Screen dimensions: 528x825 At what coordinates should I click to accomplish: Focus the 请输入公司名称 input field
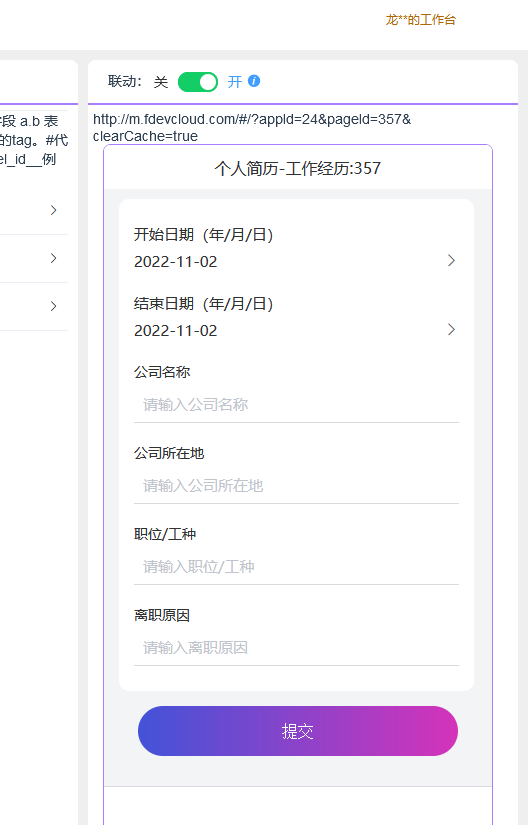297,405
